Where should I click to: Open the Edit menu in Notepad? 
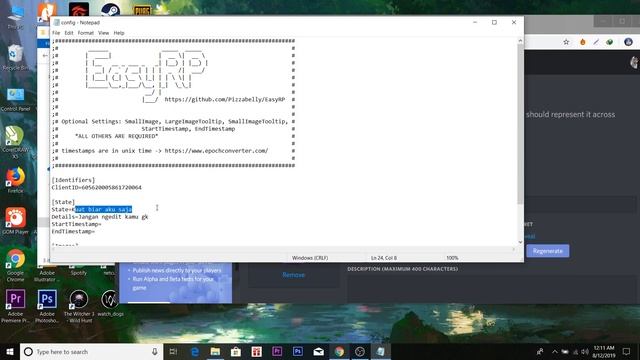pyautogui.click(x=69, y=33)
